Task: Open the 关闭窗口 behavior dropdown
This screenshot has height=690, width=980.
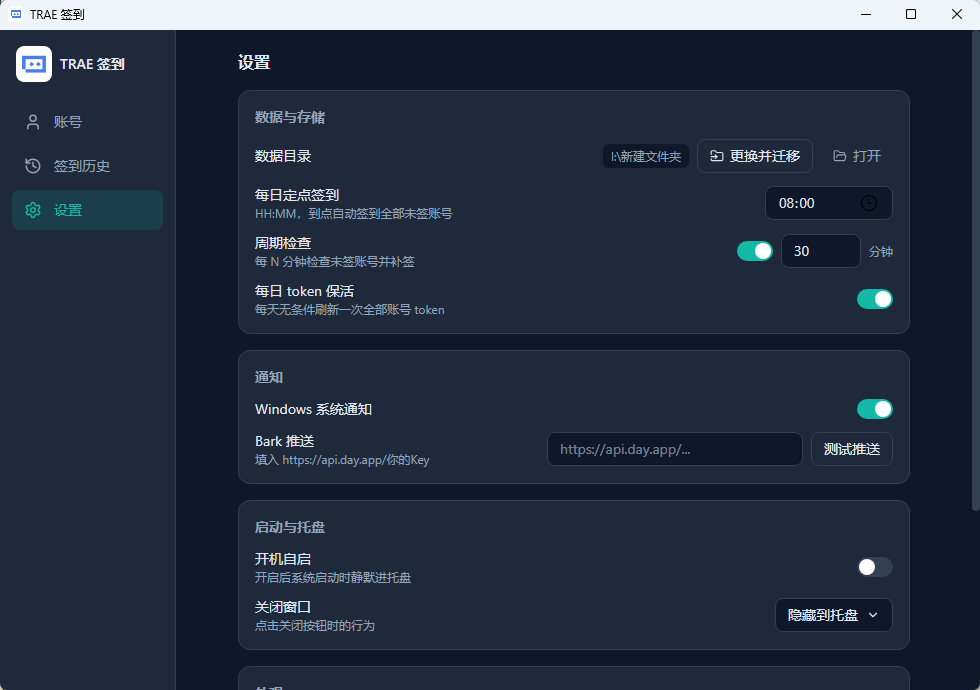Action: (834, 615)
